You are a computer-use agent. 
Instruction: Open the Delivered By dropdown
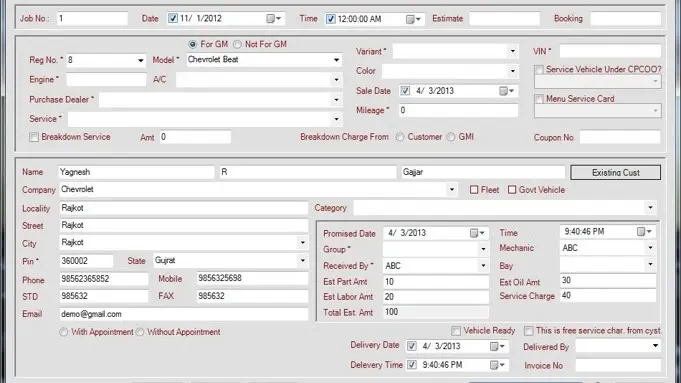pyautogui.click(x=655, y=346)
